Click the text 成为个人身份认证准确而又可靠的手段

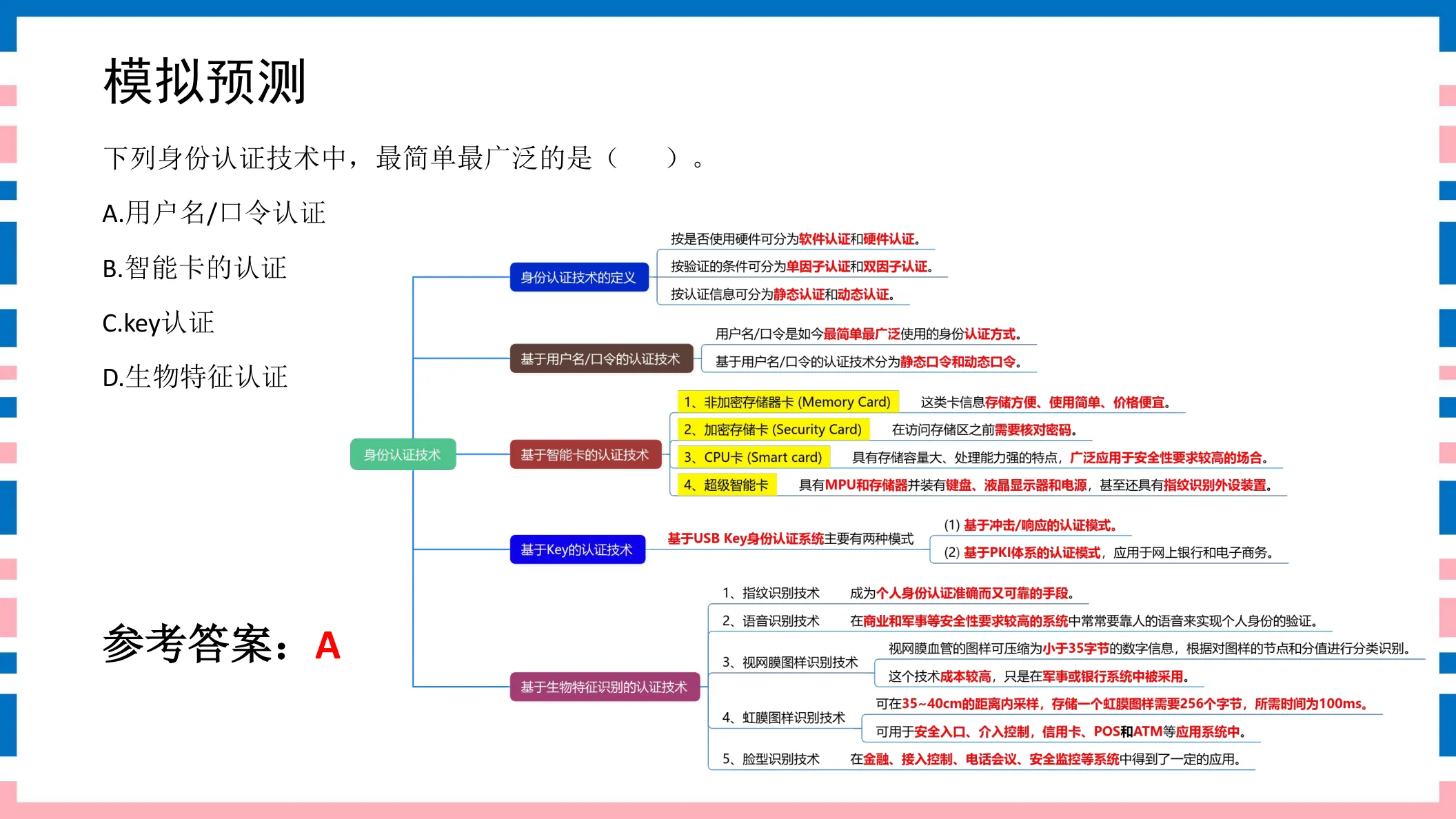point(962,593)
